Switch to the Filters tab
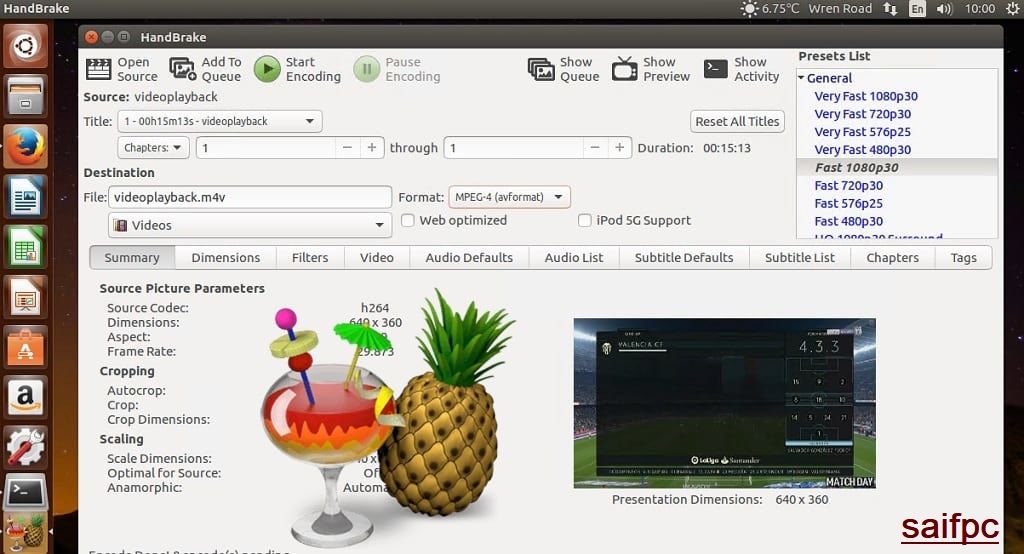The image size is (1024, 554). (x=310, y=257)
